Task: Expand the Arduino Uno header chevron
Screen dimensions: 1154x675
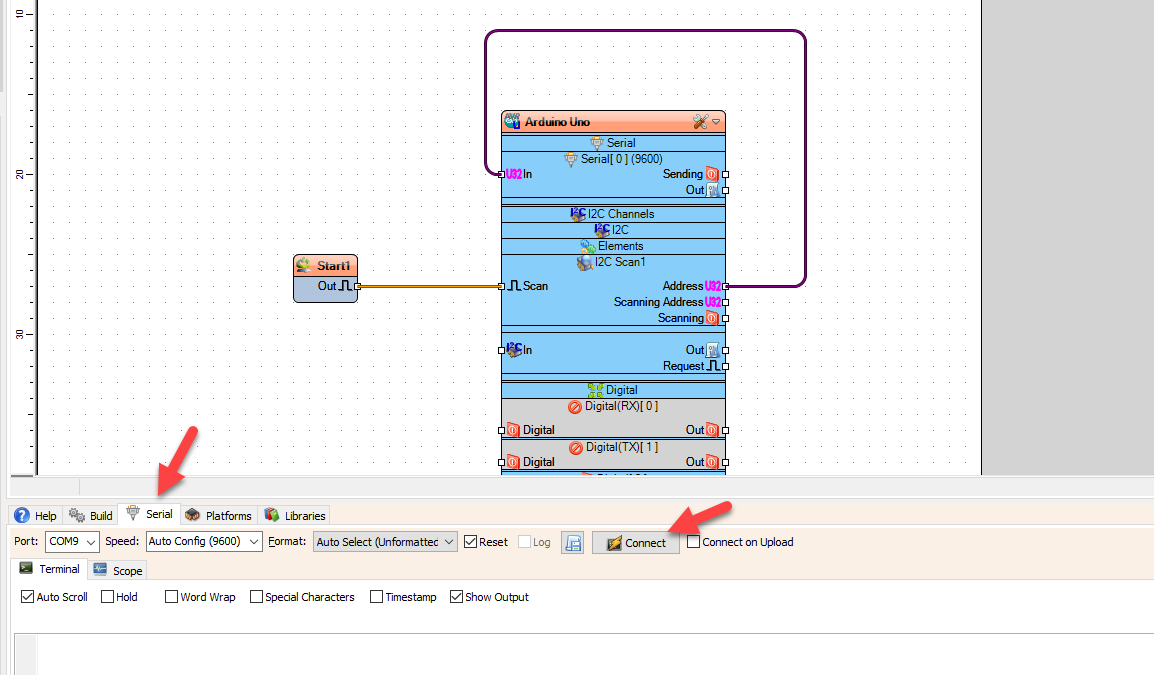Action: 715,121
